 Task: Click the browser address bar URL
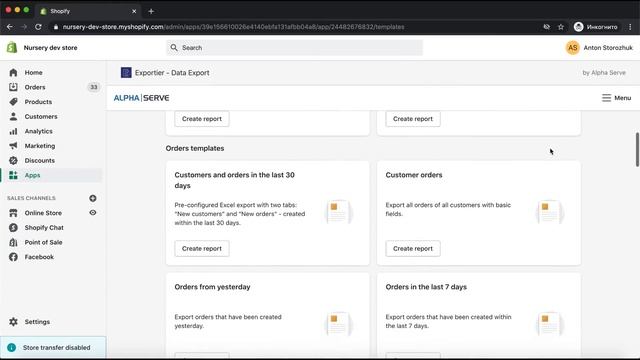(x=233, y=27)
